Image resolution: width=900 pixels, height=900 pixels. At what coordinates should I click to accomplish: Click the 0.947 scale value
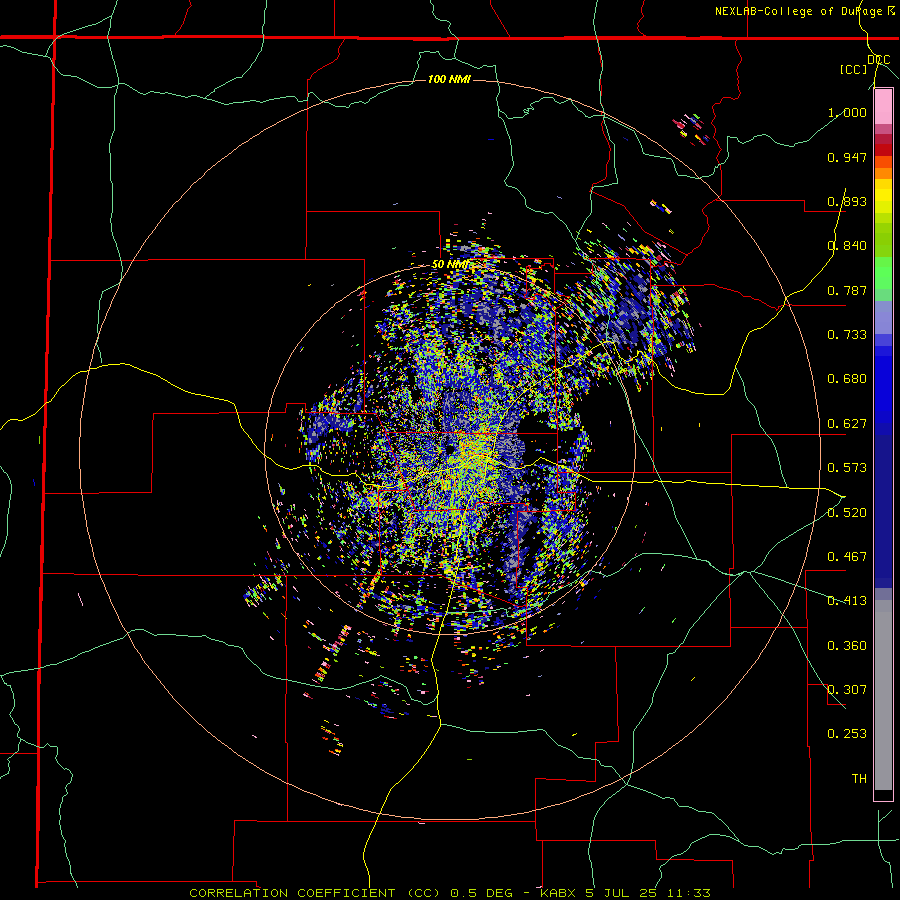click(x=847, y=157)
